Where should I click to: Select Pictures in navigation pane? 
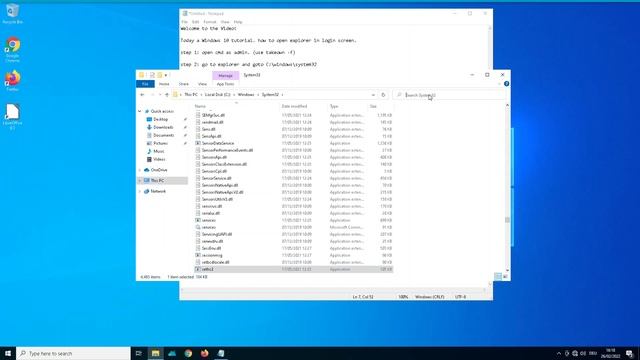[x=160, y=143]
